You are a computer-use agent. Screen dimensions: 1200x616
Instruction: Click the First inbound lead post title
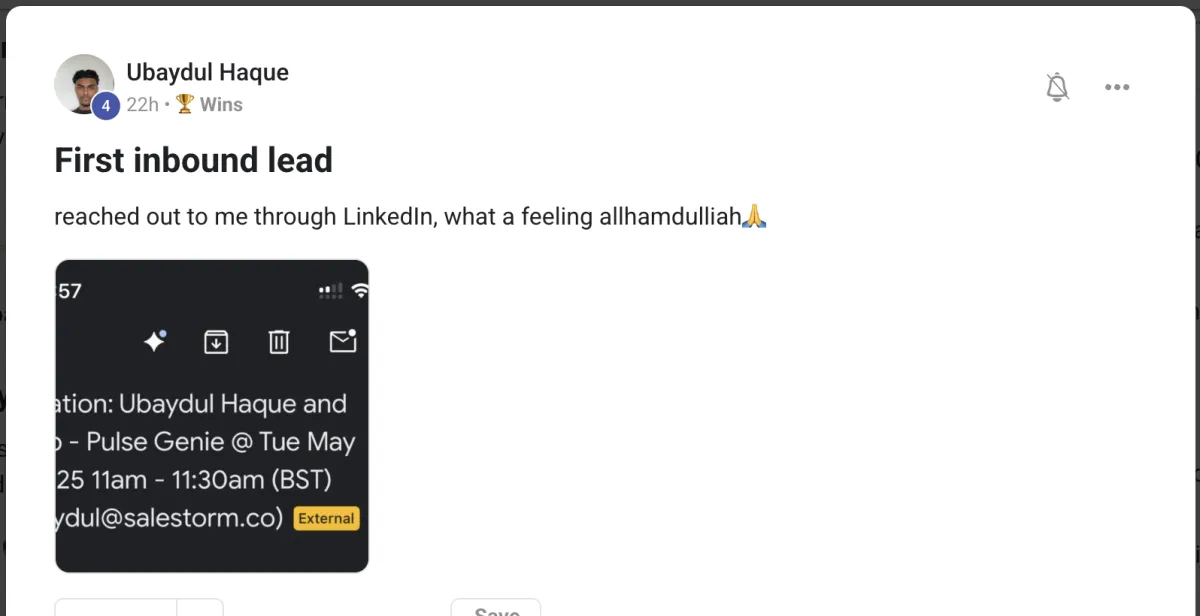[193, 160]
